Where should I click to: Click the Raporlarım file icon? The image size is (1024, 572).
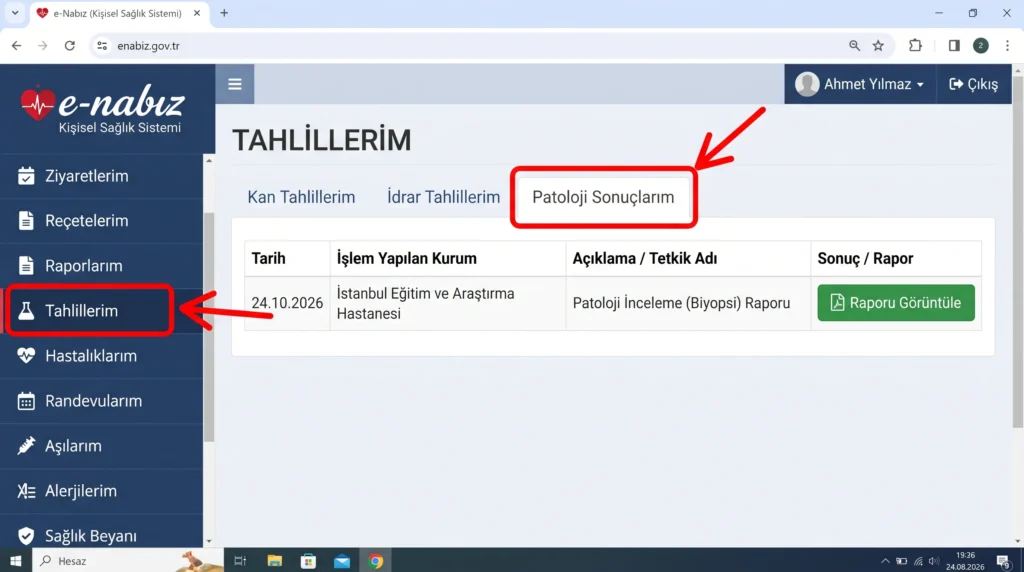(x=26, y=266)
